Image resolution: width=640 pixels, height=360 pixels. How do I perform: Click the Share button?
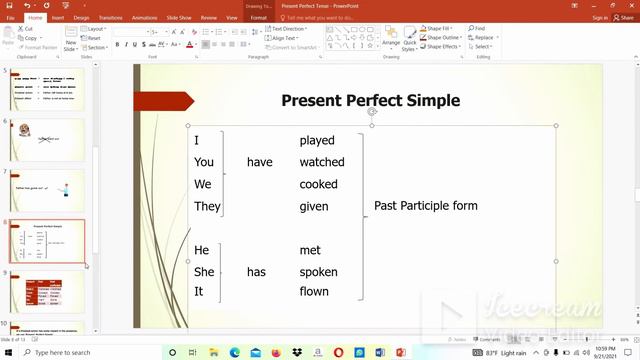point(624,18)
